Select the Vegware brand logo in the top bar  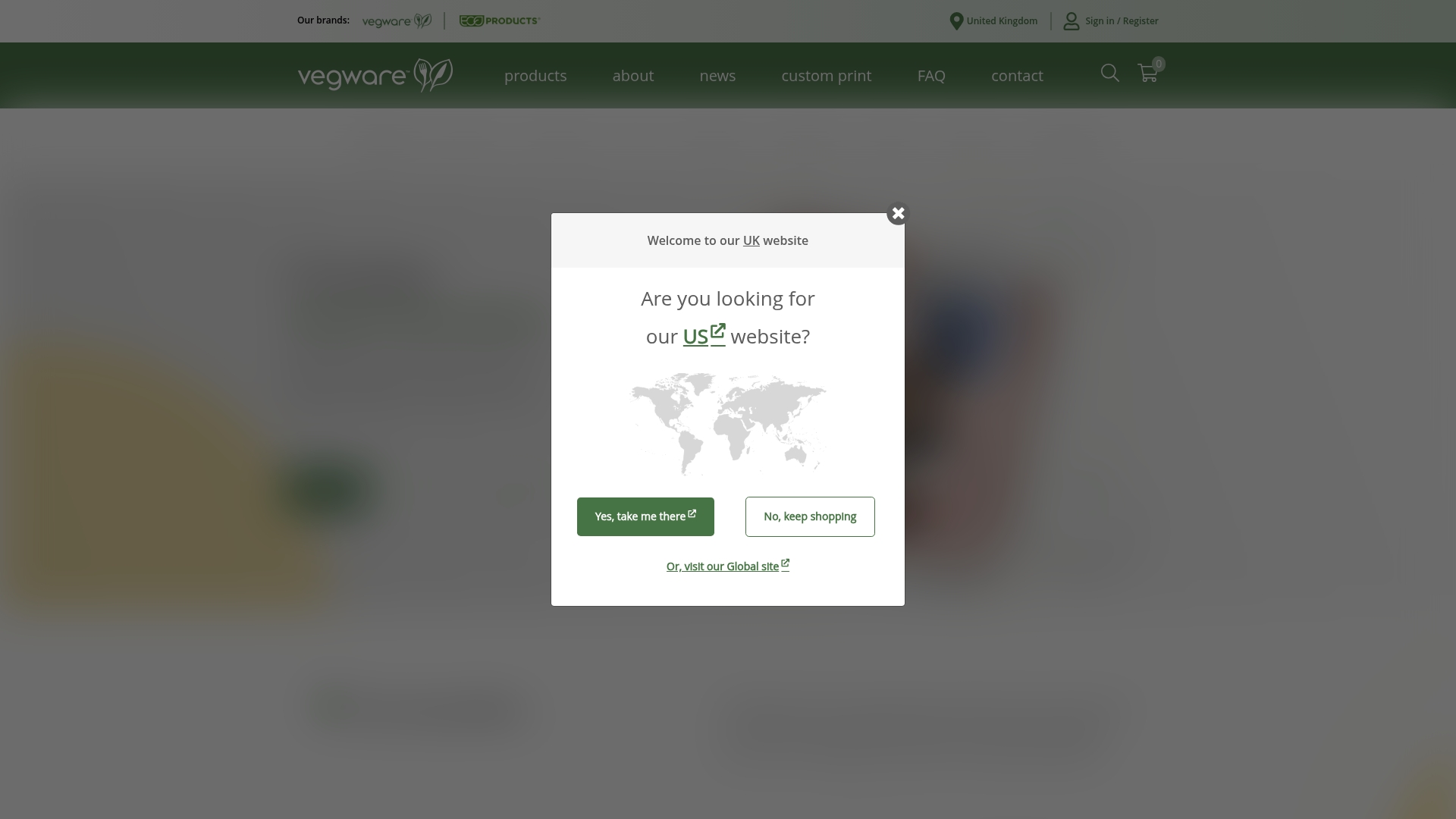396,20
